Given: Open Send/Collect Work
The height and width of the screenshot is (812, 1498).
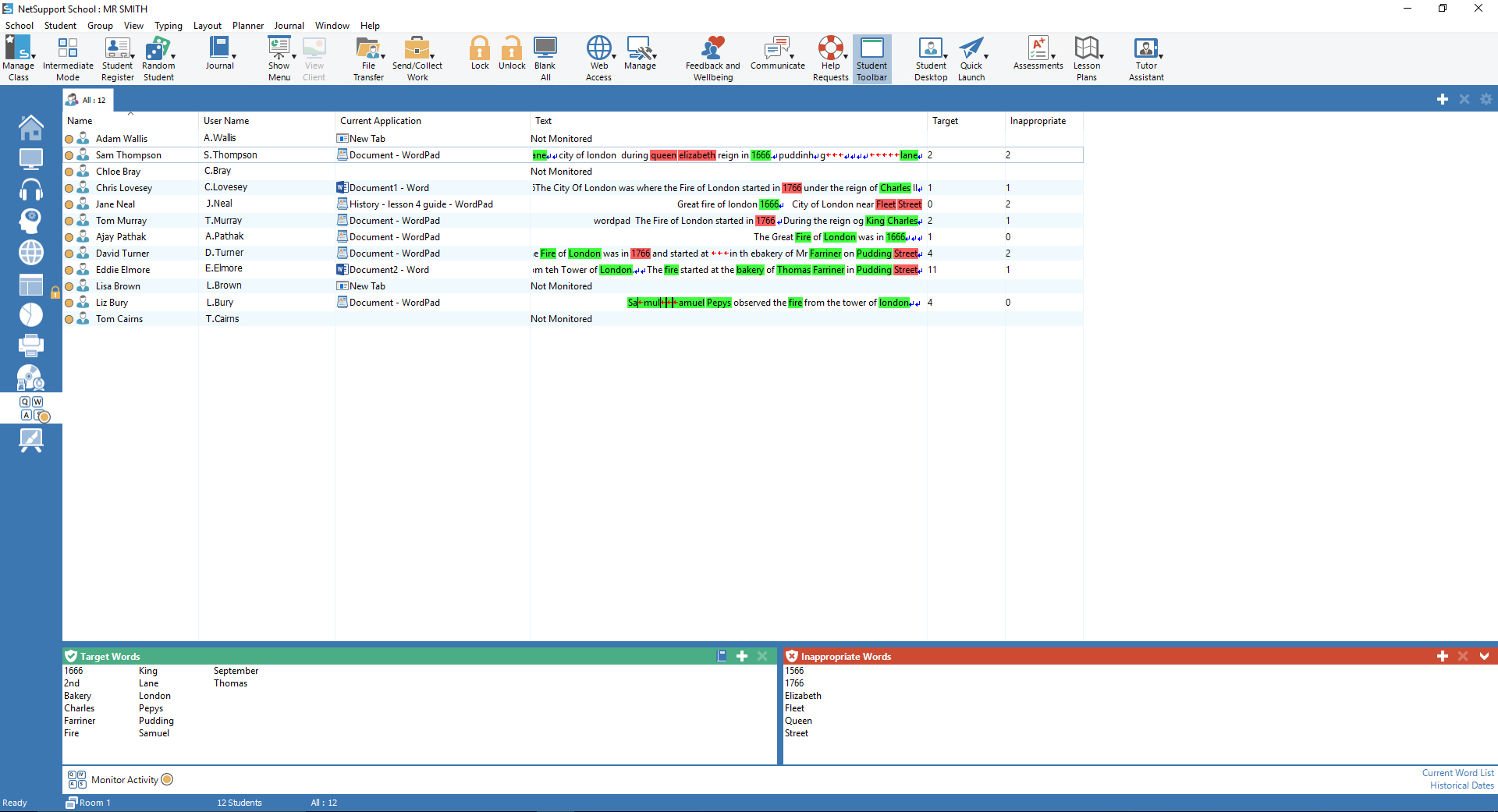Looking at the screenshot, I should (x=417, y=57).
